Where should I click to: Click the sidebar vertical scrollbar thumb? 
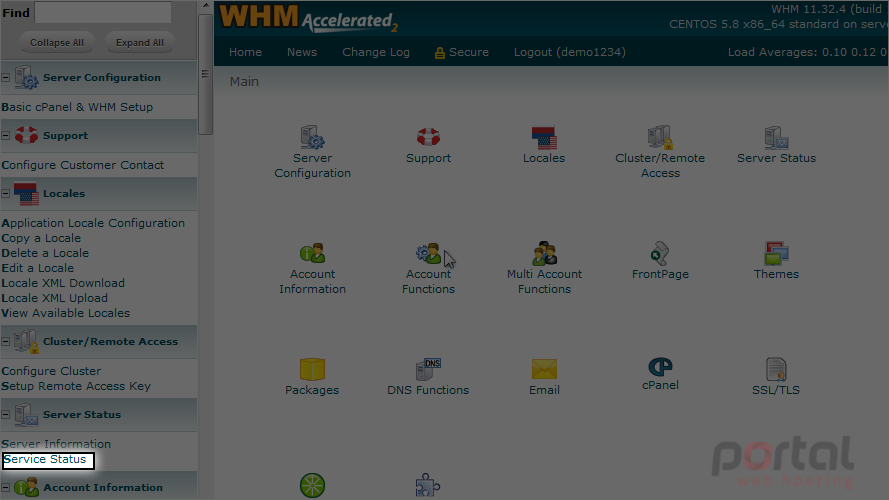coord(205,74)
